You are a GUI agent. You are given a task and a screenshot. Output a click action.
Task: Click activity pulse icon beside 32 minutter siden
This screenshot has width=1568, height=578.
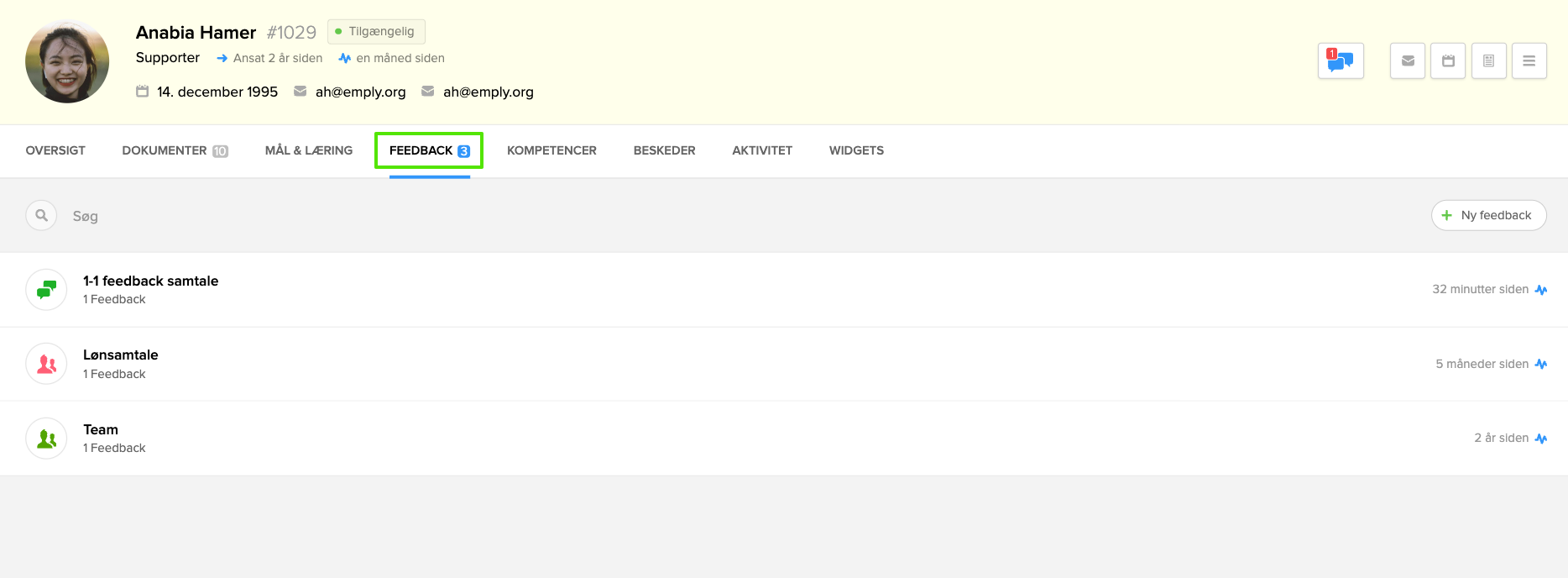click(x=1541, y=290)
